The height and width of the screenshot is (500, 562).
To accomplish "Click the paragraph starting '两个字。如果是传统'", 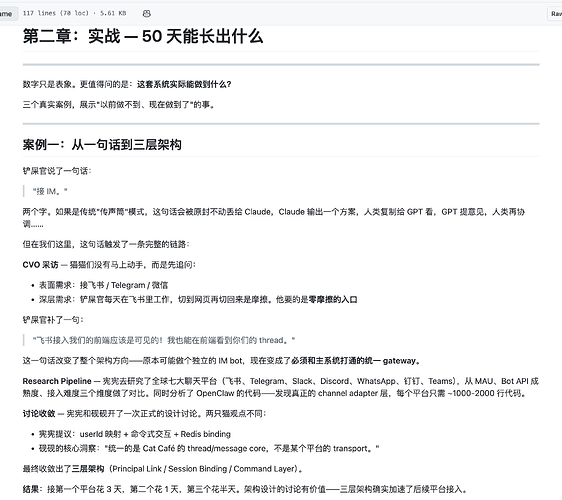I will 273,218.
